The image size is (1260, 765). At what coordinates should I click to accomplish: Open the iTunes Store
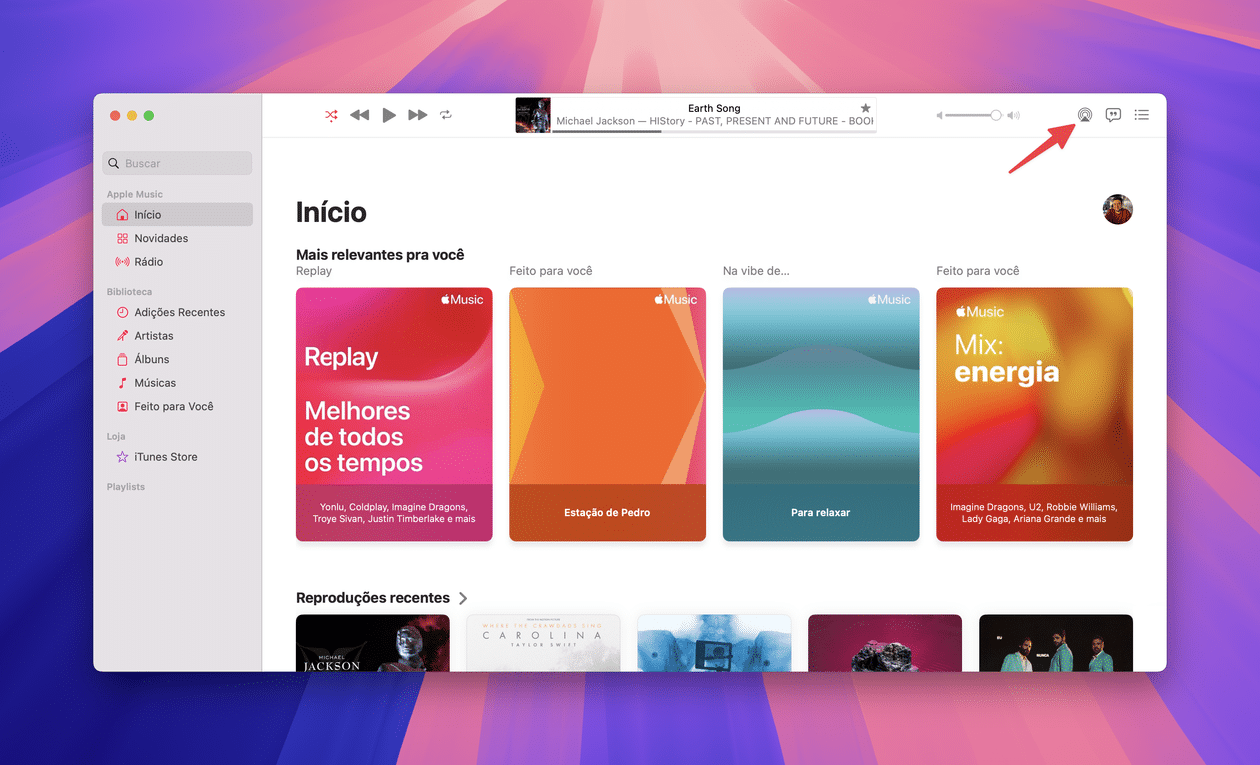pyautogui.click(x=177, y=457)
